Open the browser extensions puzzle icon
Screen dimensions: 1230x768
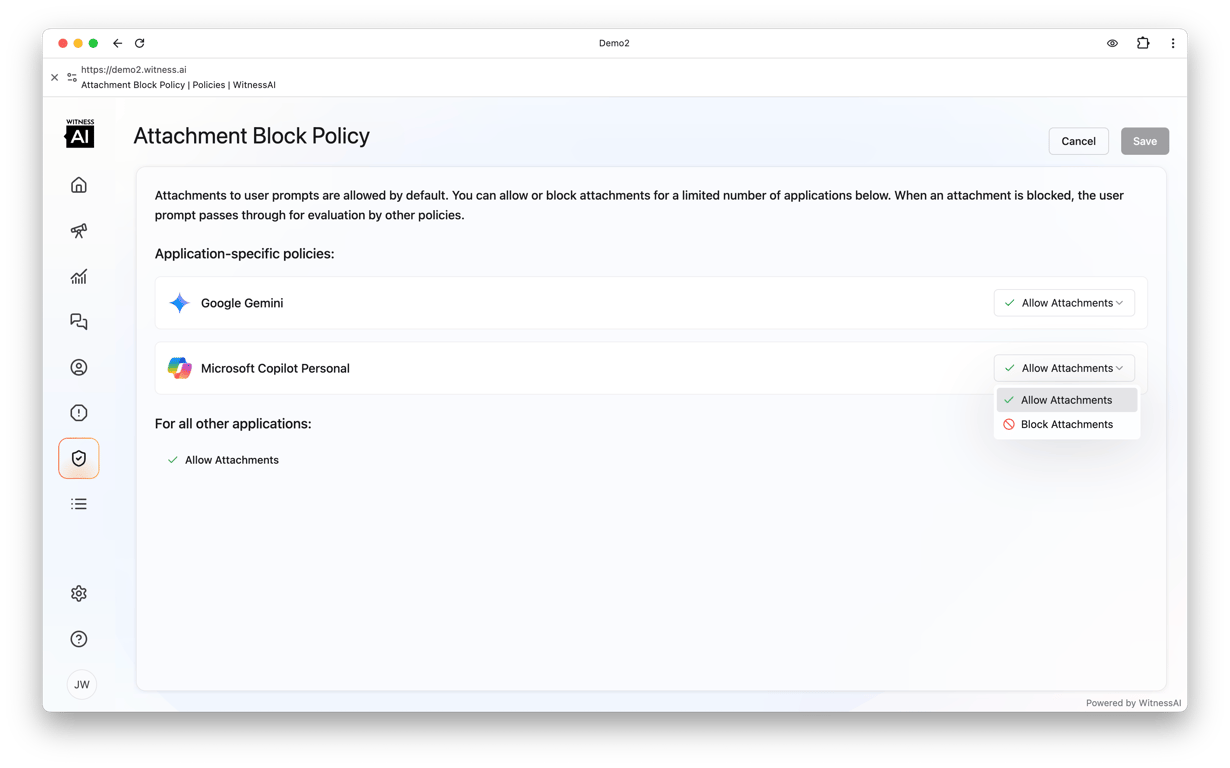point(1143,43)
